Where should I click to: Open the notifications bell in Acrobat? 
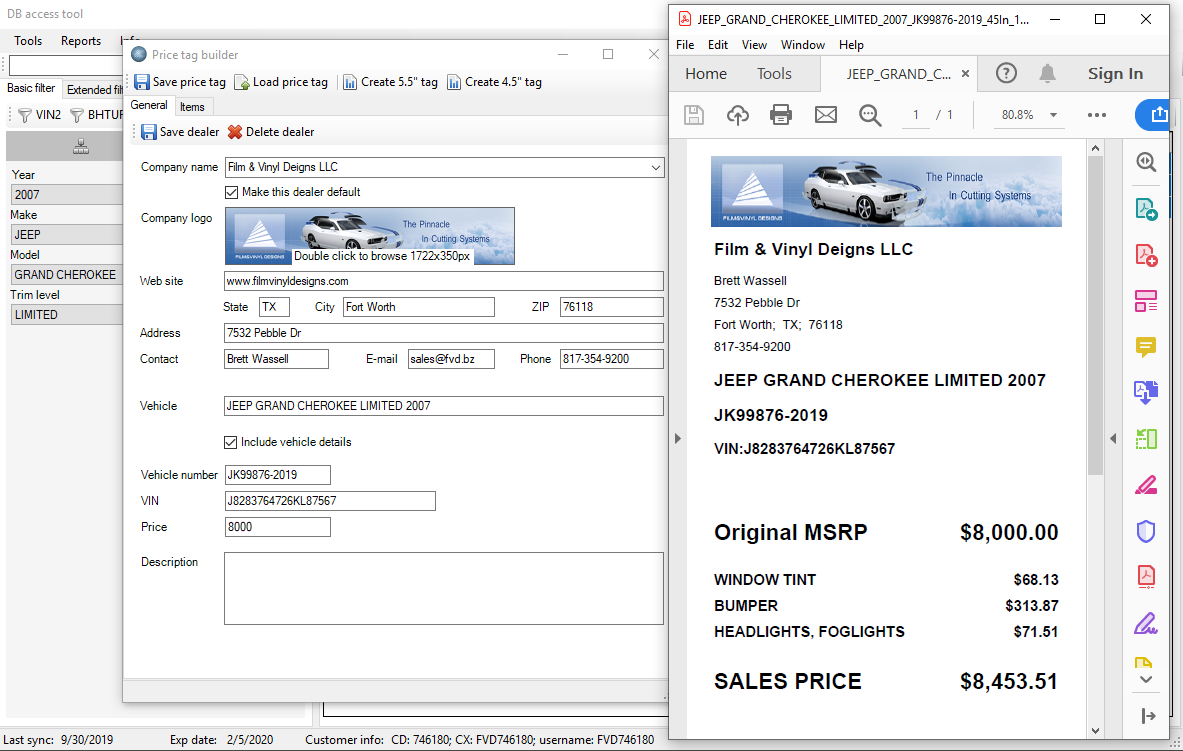tap(1047, 73)
